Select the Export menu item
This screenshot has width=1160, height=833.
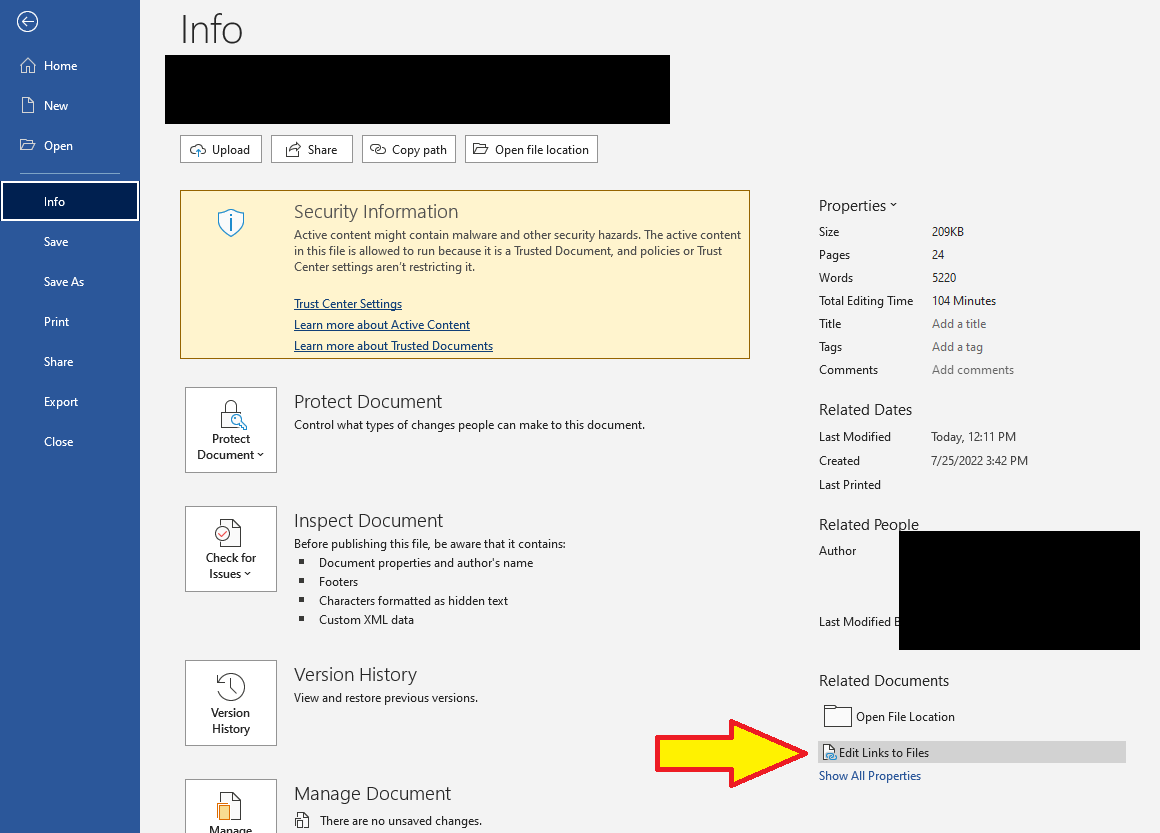(x=61, y=401)
